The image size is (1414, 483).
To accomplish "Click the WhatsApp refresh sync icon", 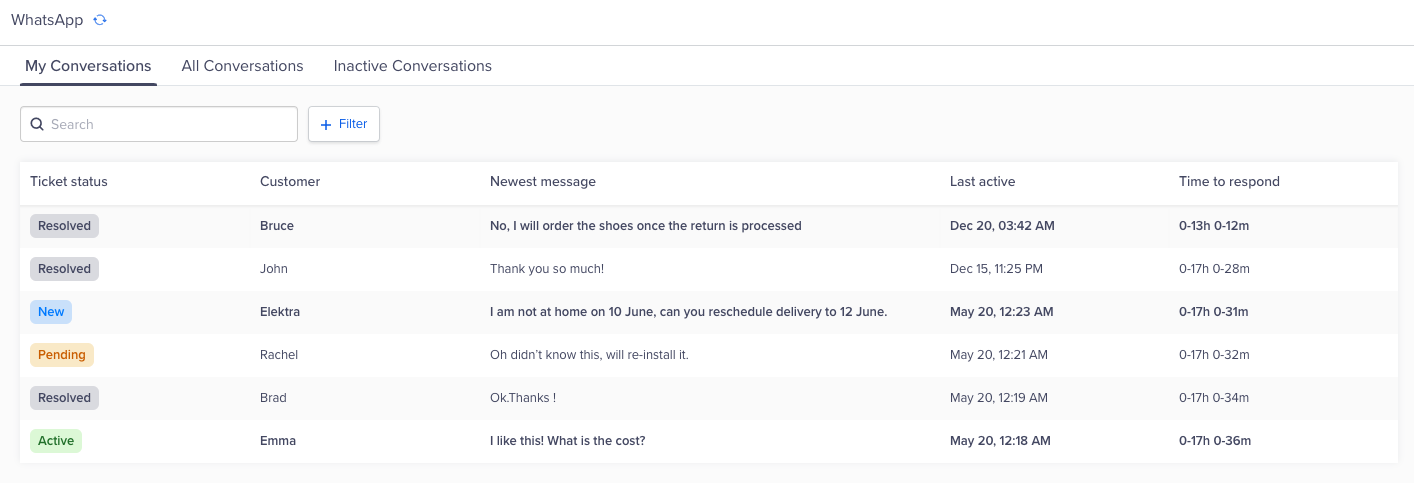I will point(99,20).
